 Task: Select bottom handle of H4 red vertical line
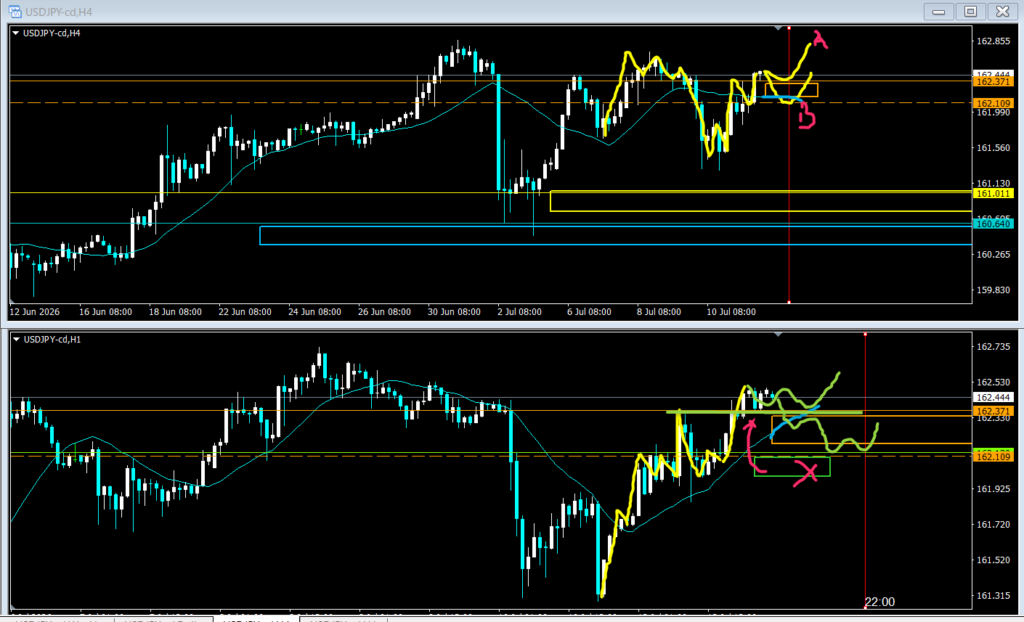pyautogui.click(x=789, y=302)
